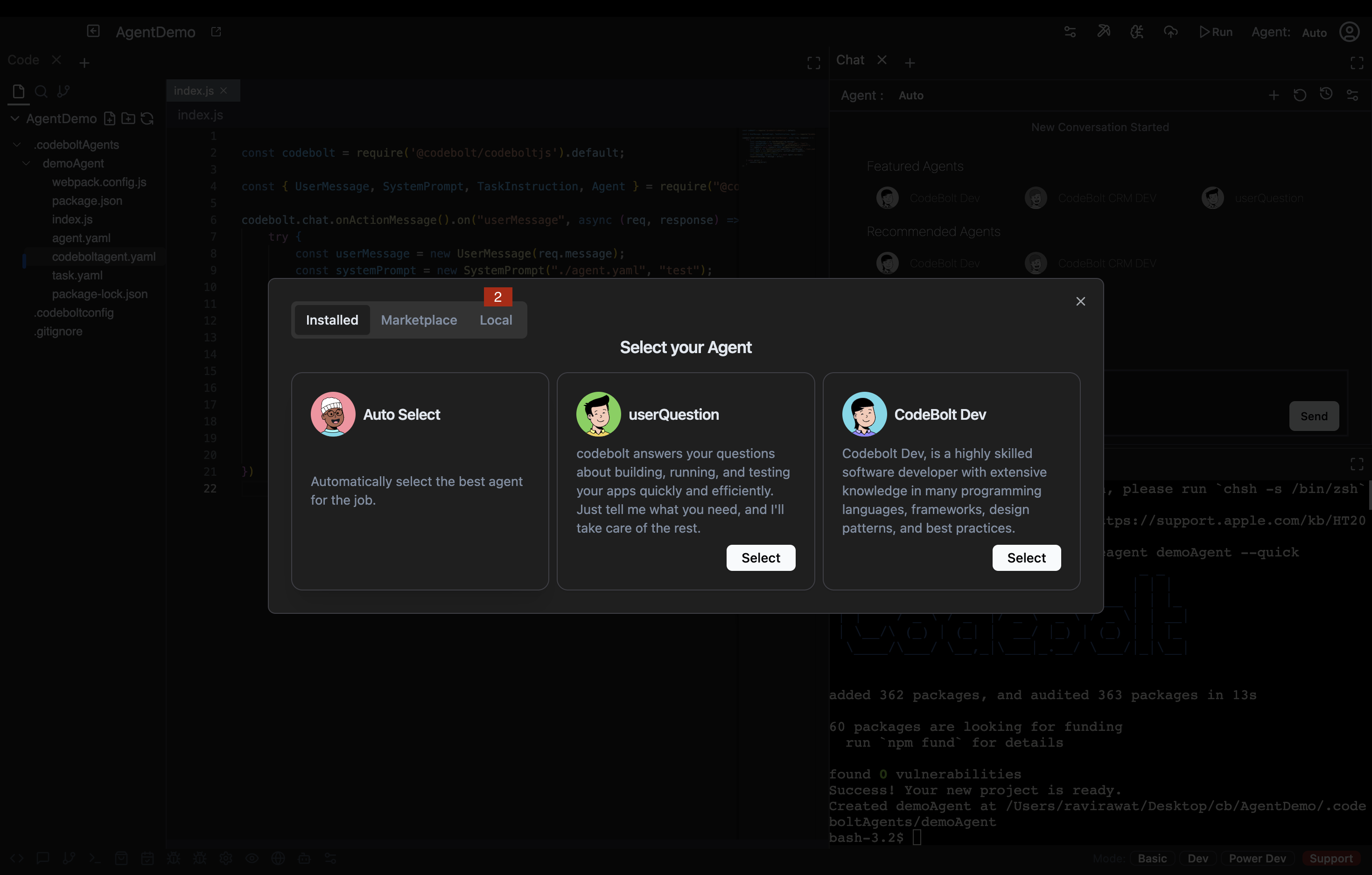1372x875 pixels.
Task: Collapse the demoAgent folder
Action: 26,163
